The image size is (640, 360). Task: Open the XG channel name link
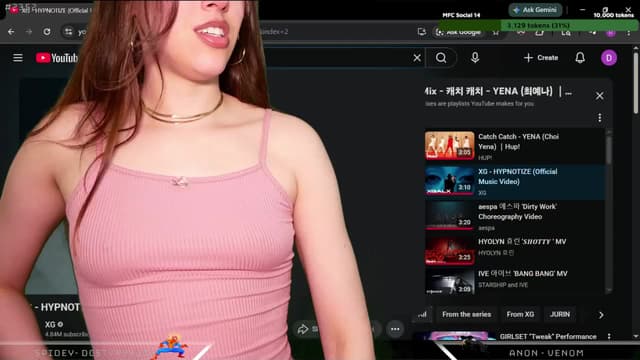click(50, 324)
